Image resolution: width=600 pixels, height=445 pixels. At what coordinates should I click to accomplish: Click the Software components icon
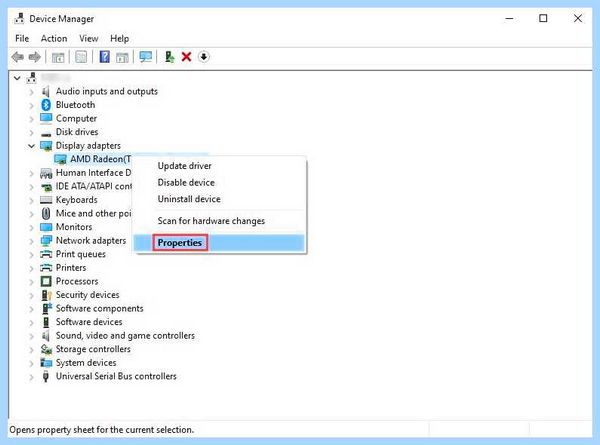click(x=47, y=308)
